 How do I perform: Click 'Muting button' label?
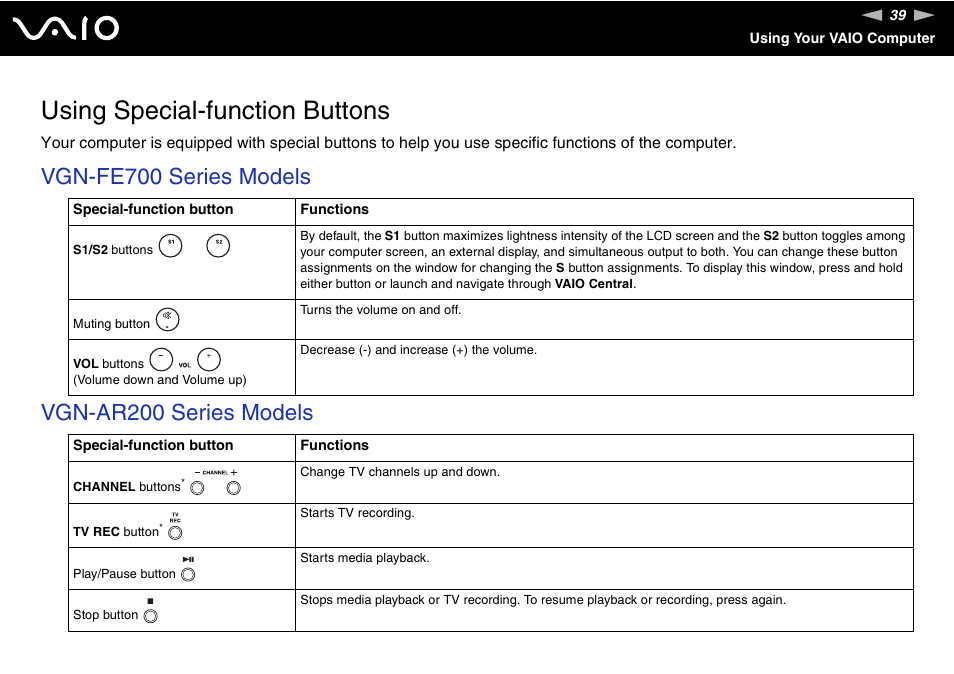coord(111,324)
